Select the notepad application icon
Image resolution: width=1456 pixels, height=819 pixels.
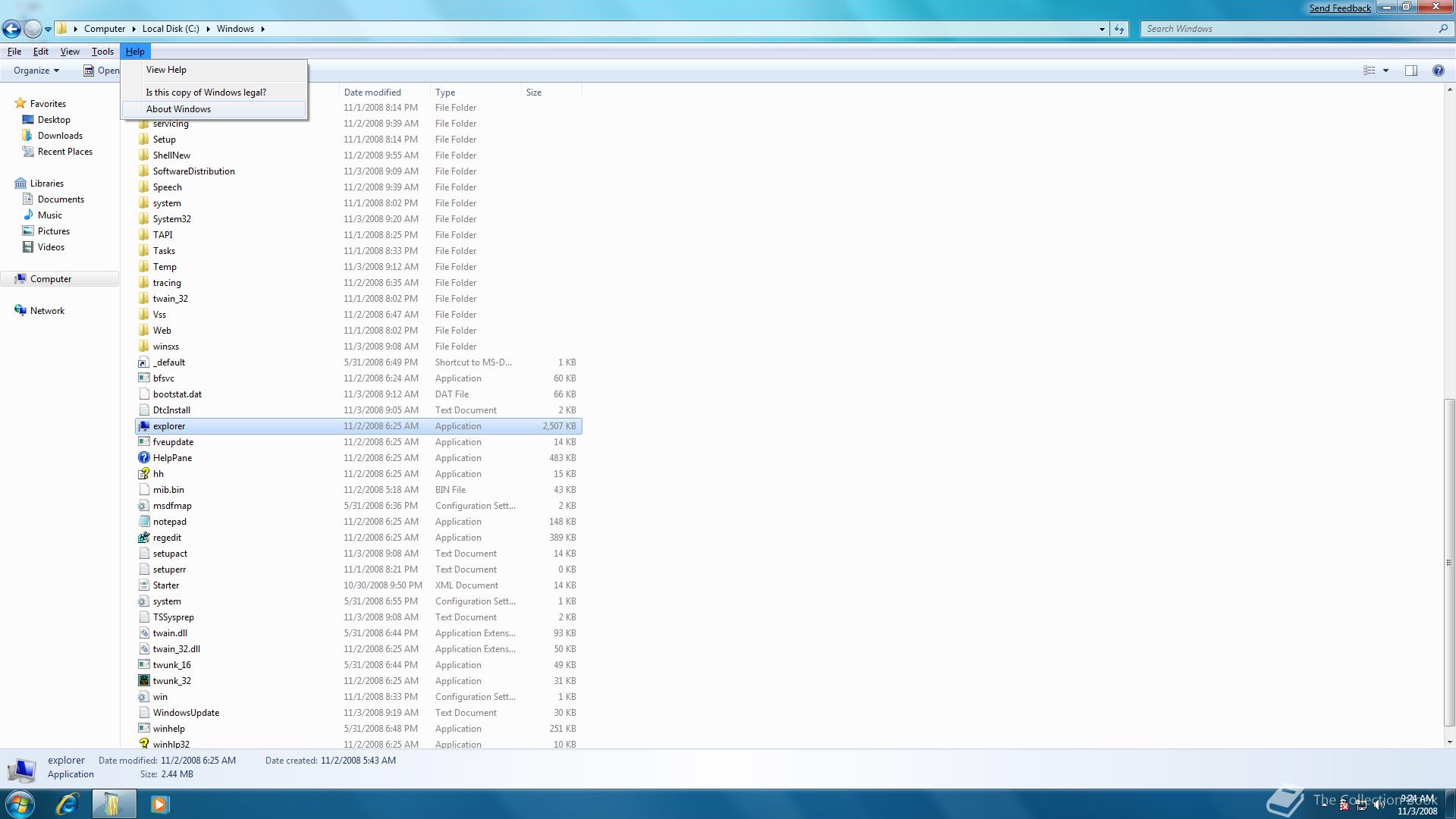coord(144,522)
